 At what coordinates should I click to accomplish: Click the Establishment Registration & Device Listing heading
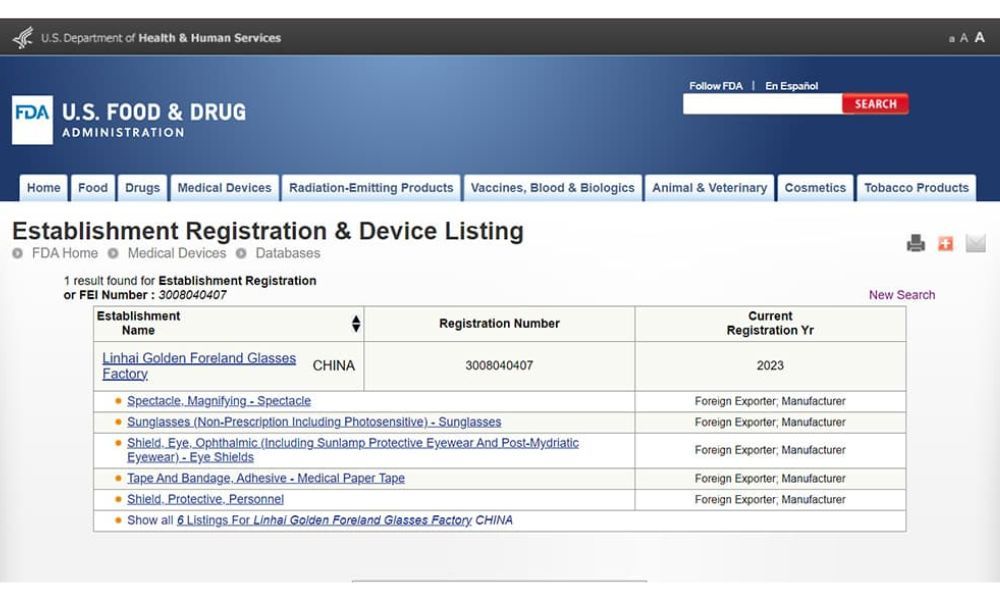(268, 231)
